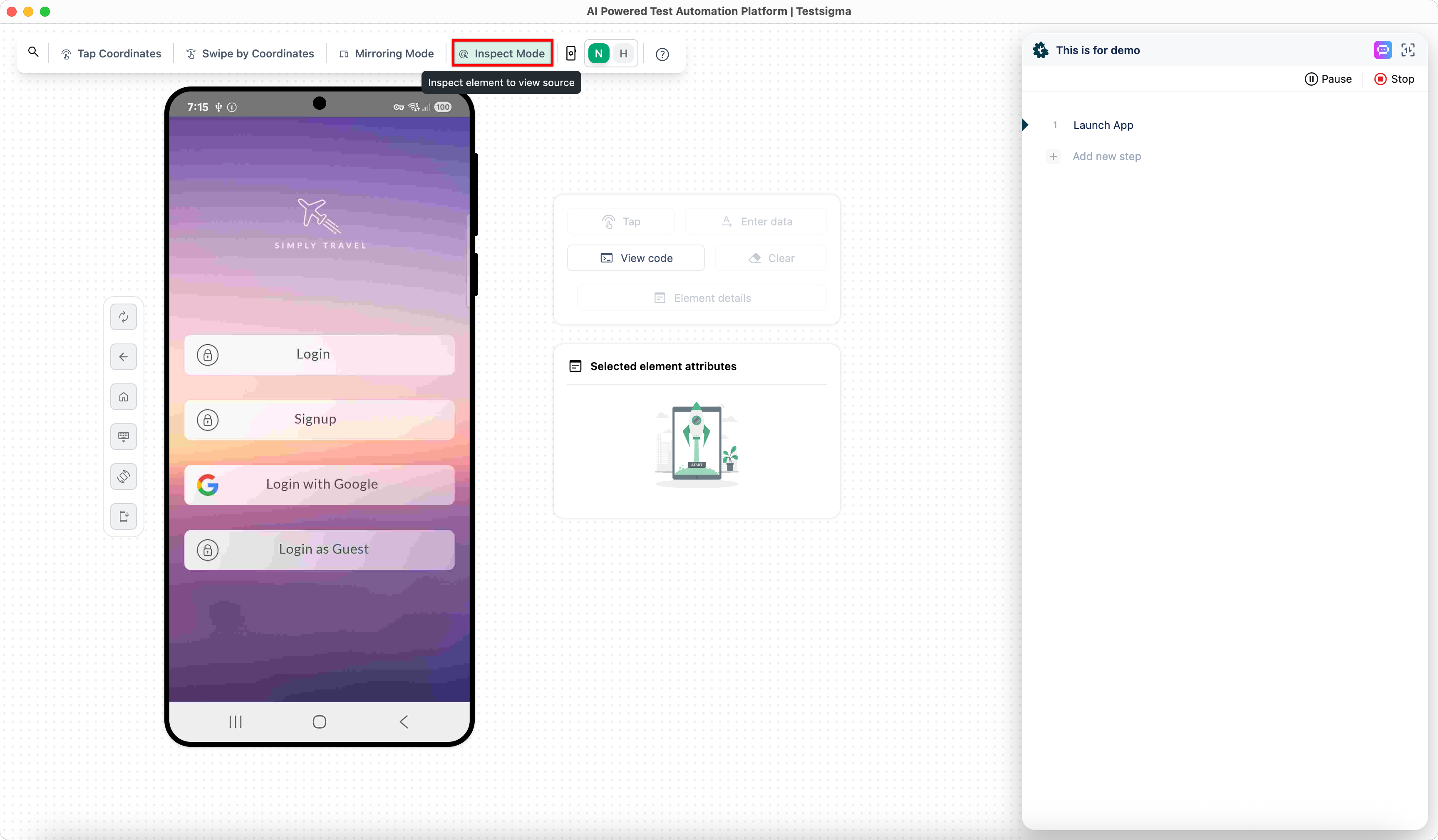Open the purple chat assistant icon
The width and height of the screenshot is (1438, 840).
1382,50
